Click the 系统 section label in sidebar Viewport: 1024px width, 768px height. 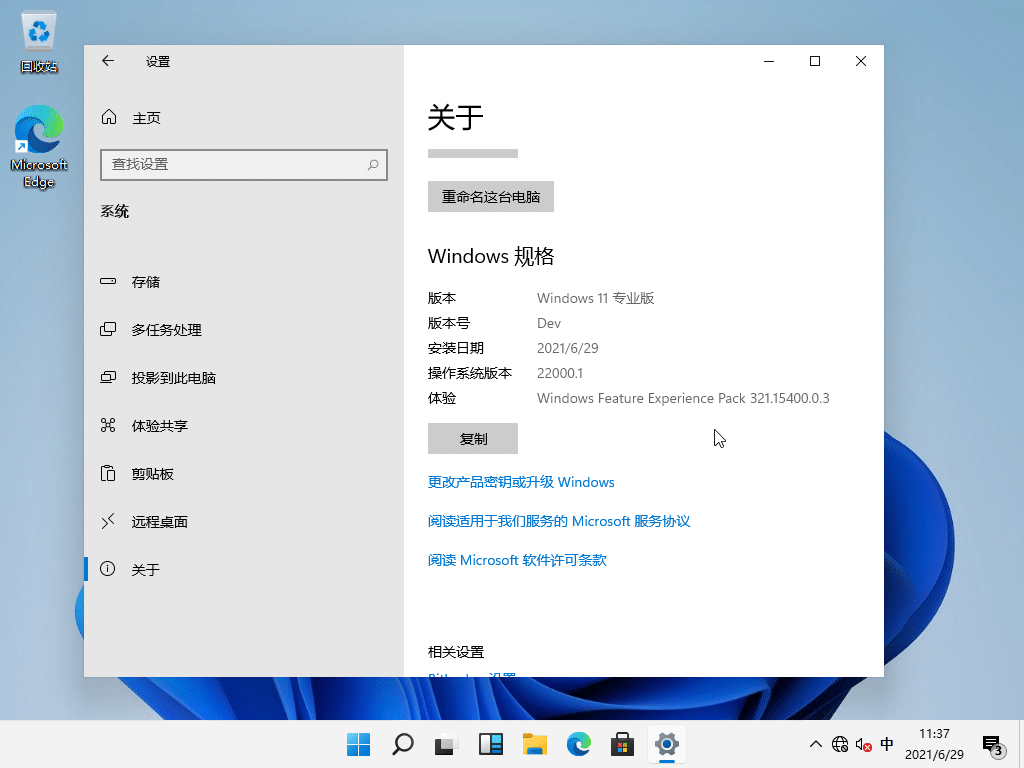click(114, 211)
